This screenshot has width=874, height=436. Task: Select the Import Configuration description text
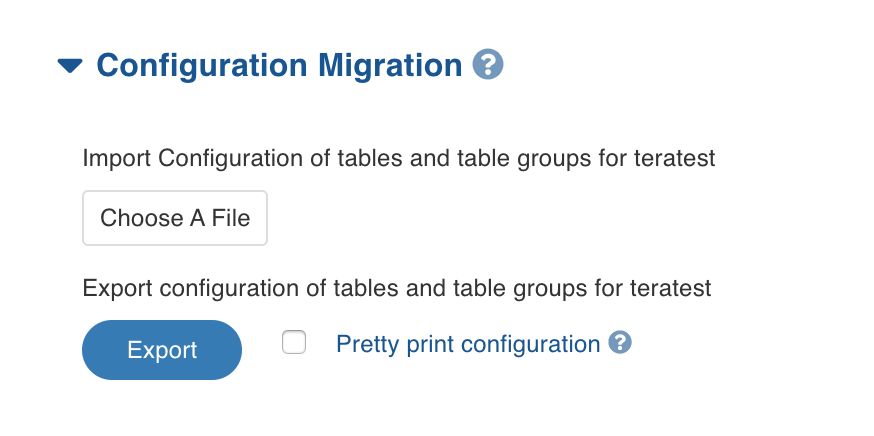point(399,158)
